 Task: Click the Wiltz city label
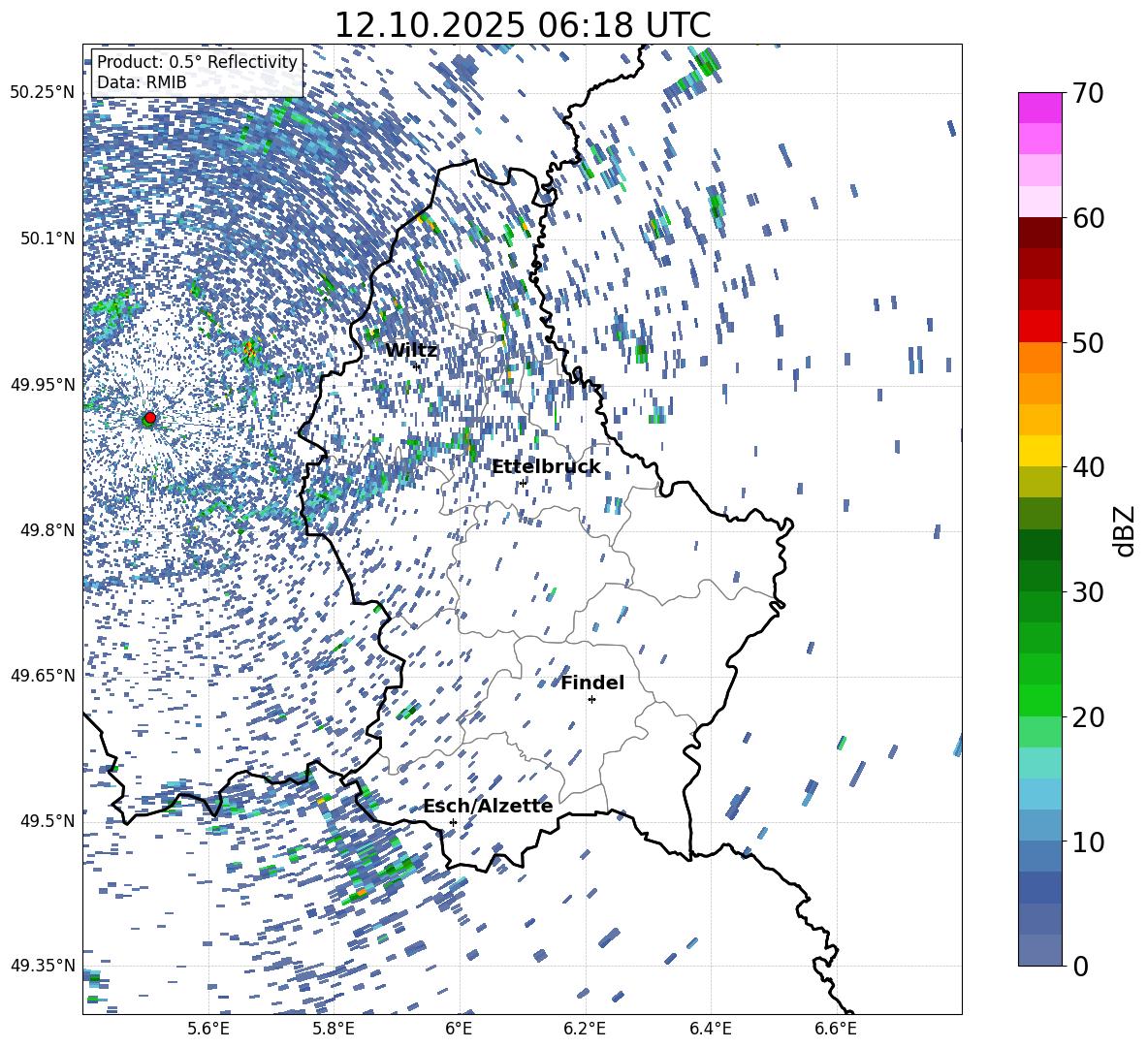click(411, 351)
